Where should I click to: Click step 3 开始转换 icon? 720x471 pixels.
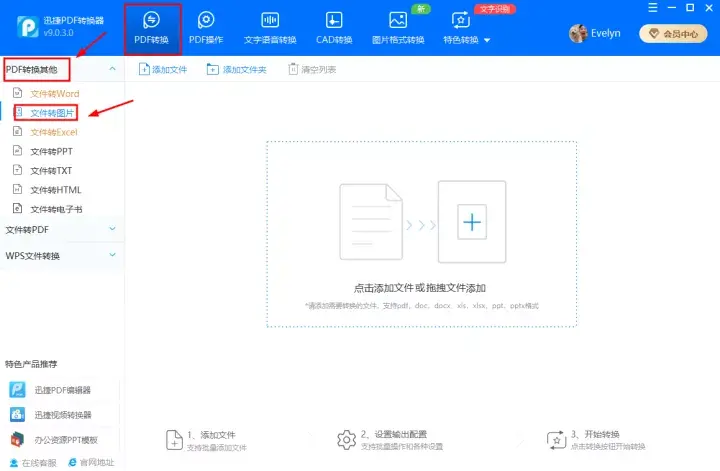click(x=556, y=440)
